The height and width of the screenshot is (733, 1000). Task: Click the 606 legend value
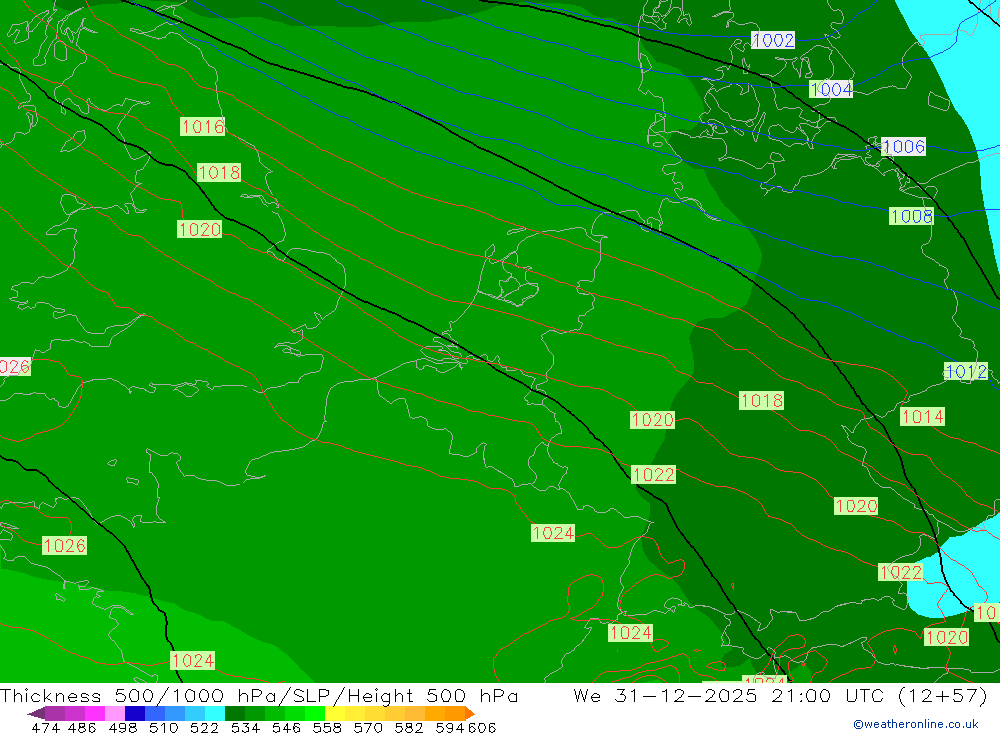[482, 727]
